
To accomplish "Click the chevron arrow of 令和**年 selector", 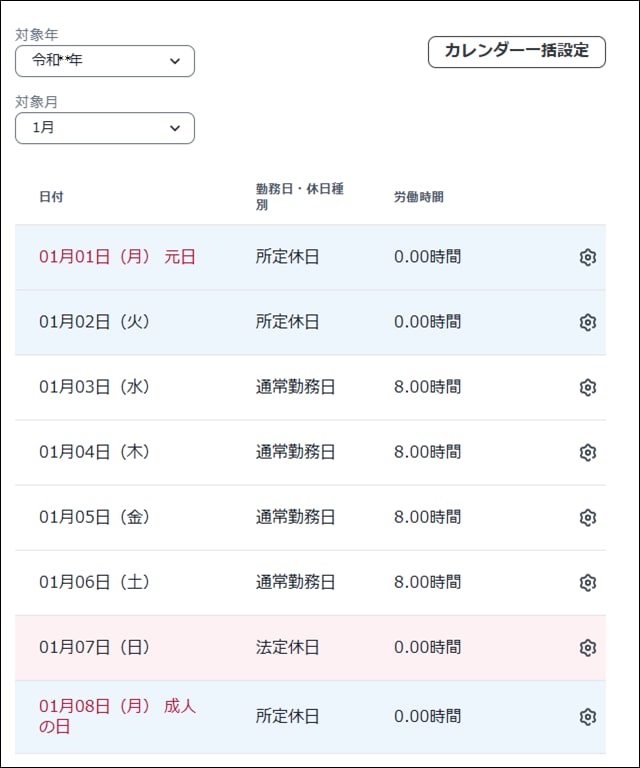I will (175, 61).
